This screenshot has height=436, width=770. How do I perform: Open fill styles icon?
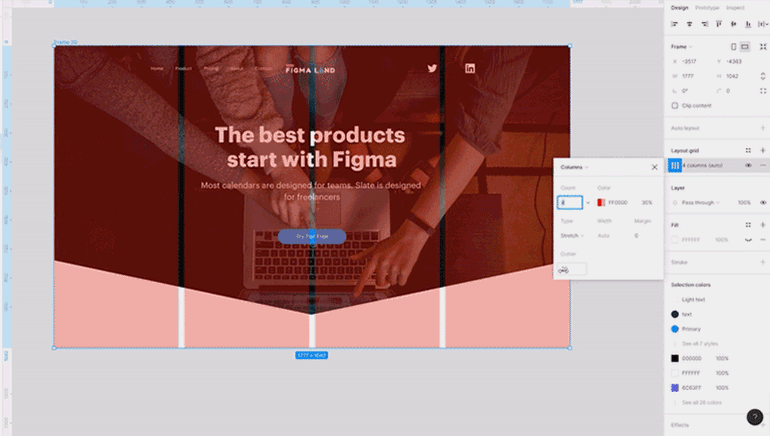click(x=748, y=225)
